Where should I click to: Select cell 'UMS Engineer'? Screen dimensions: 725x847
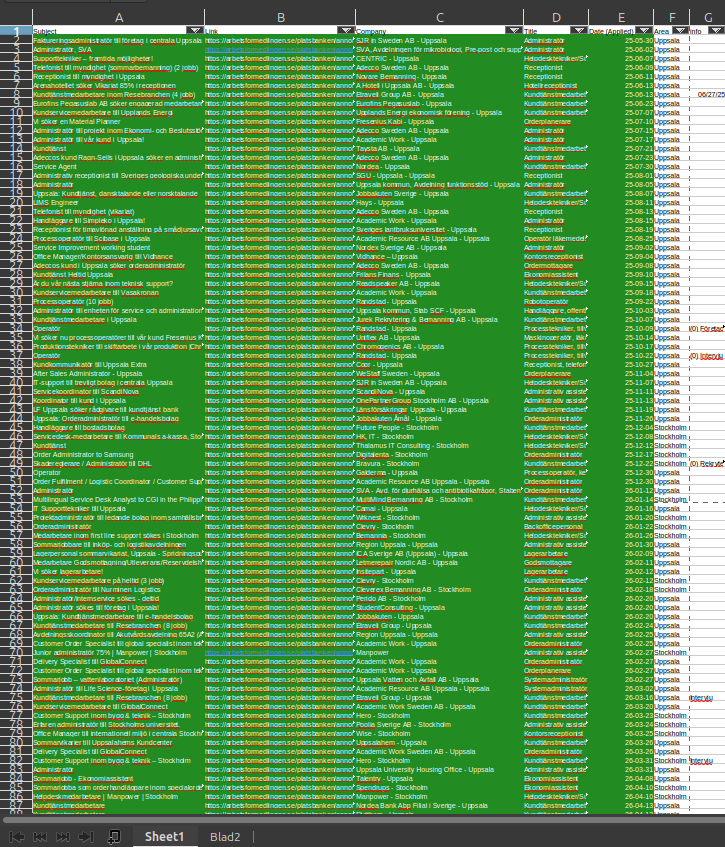coord(118,203)
